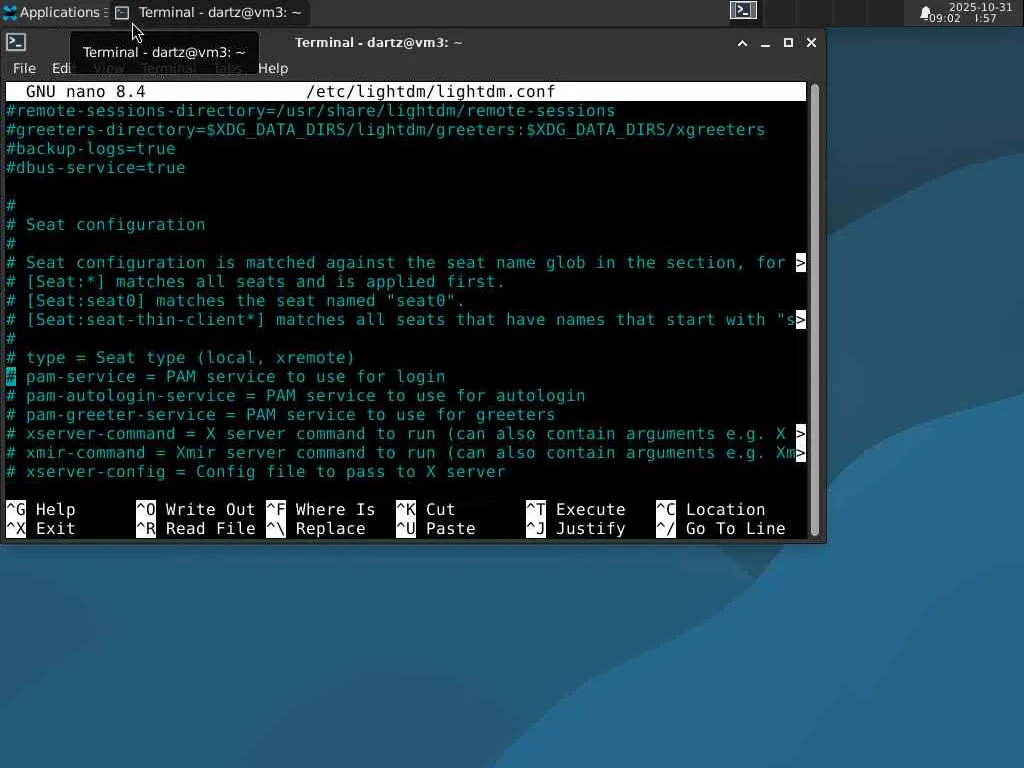Maximize the terminal window
Screen dimensions: 1024x768
(788, 43)
